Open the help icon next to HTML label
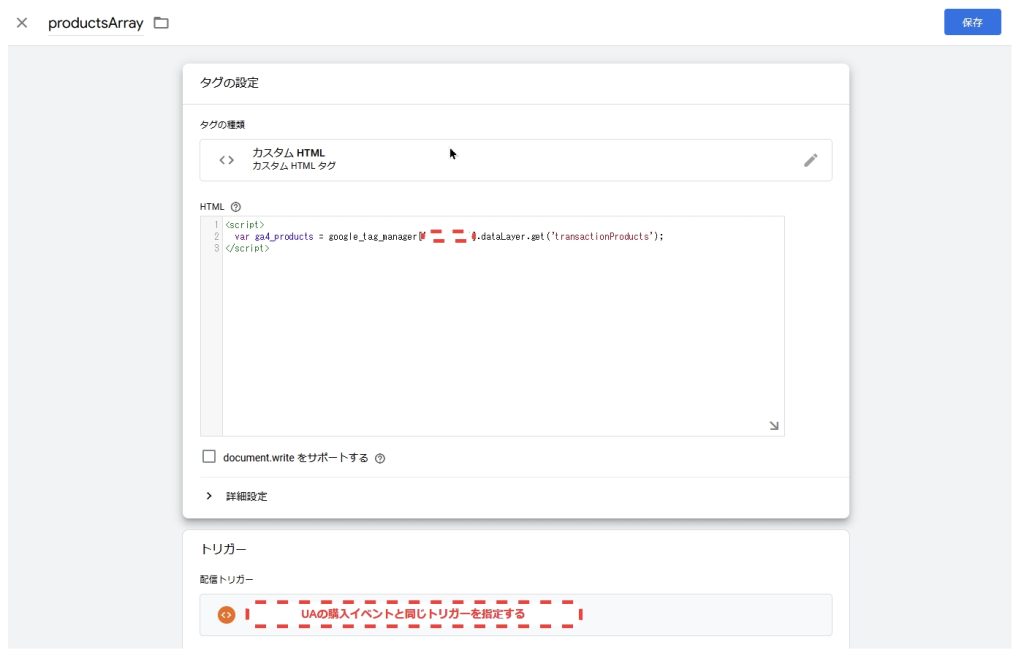 [236, 207]
